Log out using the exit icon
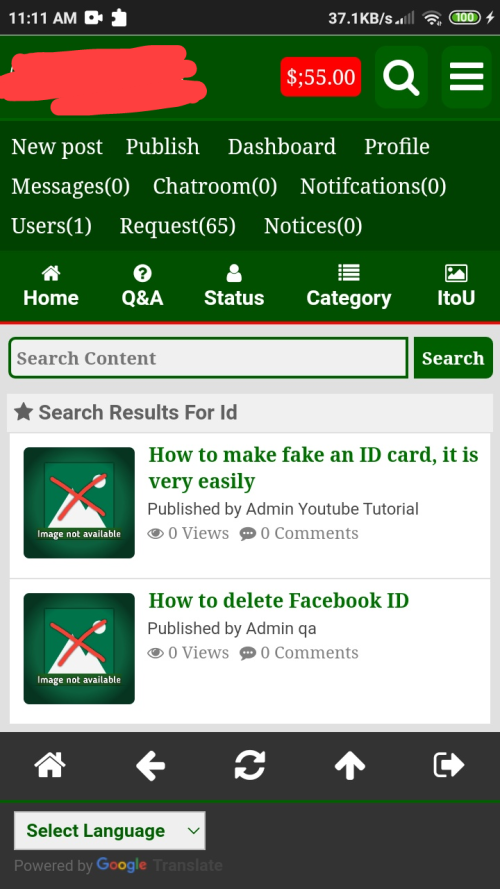500x889 pixels. click(449, 765)
